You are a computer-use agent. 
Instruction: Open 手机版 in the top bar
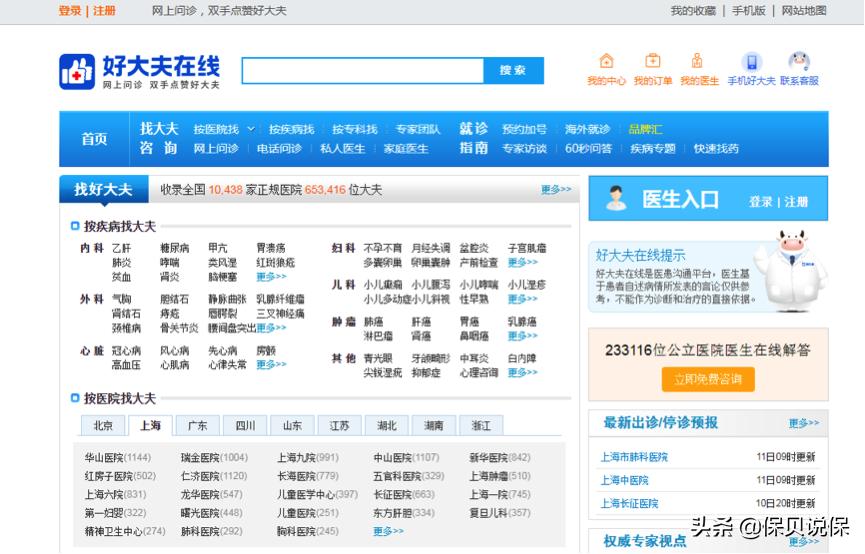(749, 10)
